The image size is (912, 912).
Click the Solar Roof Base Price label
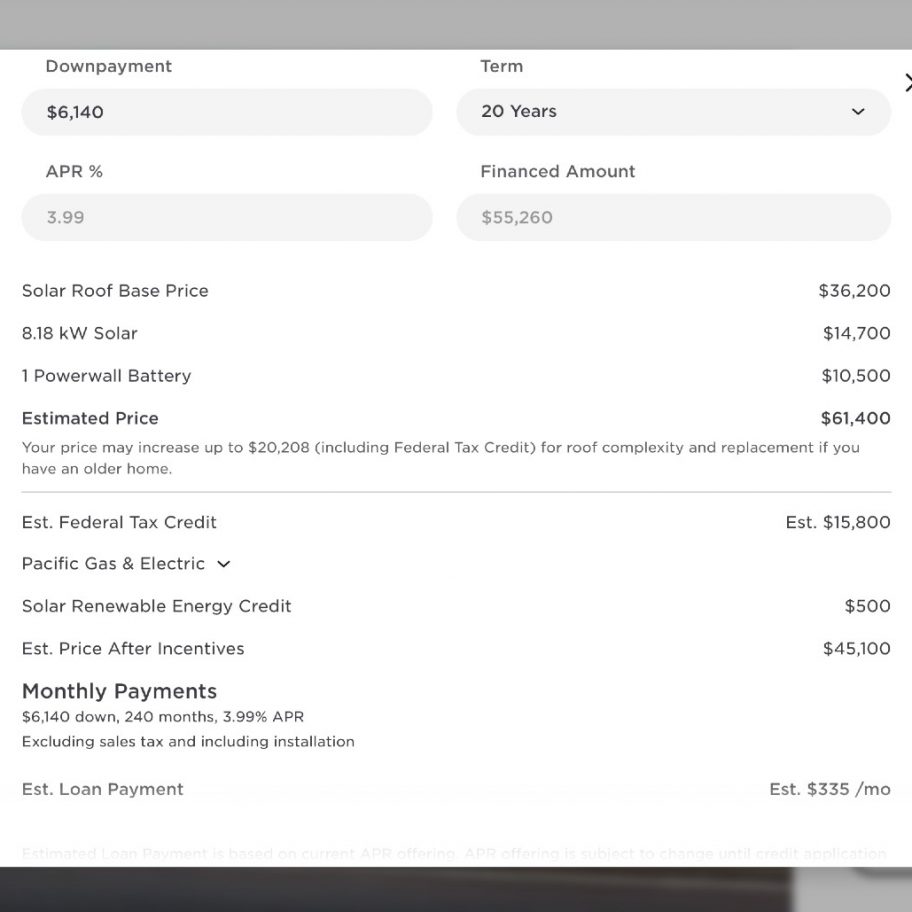pyautogui.click(x=115, y=291)
